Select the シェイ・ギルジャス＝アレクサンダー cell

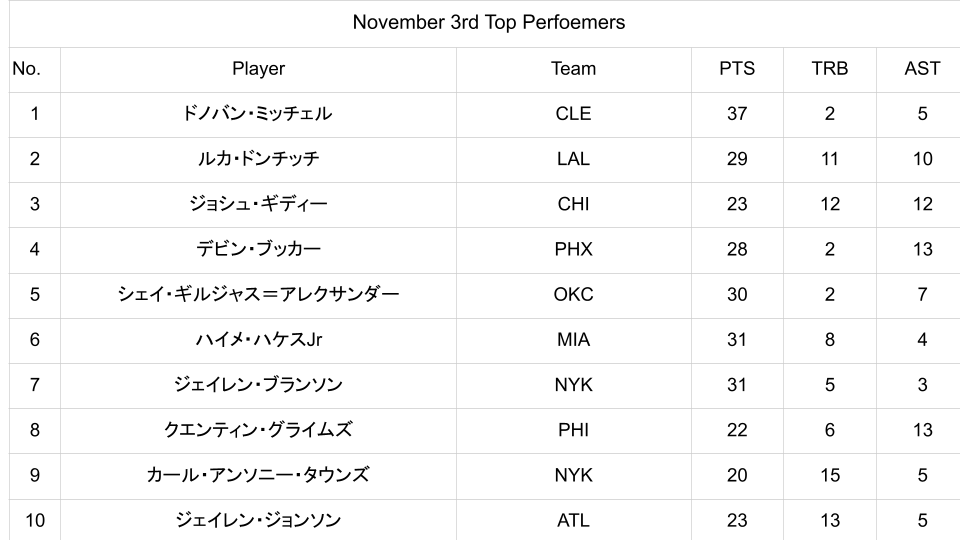pyautogui.click(x=258, y=295)
